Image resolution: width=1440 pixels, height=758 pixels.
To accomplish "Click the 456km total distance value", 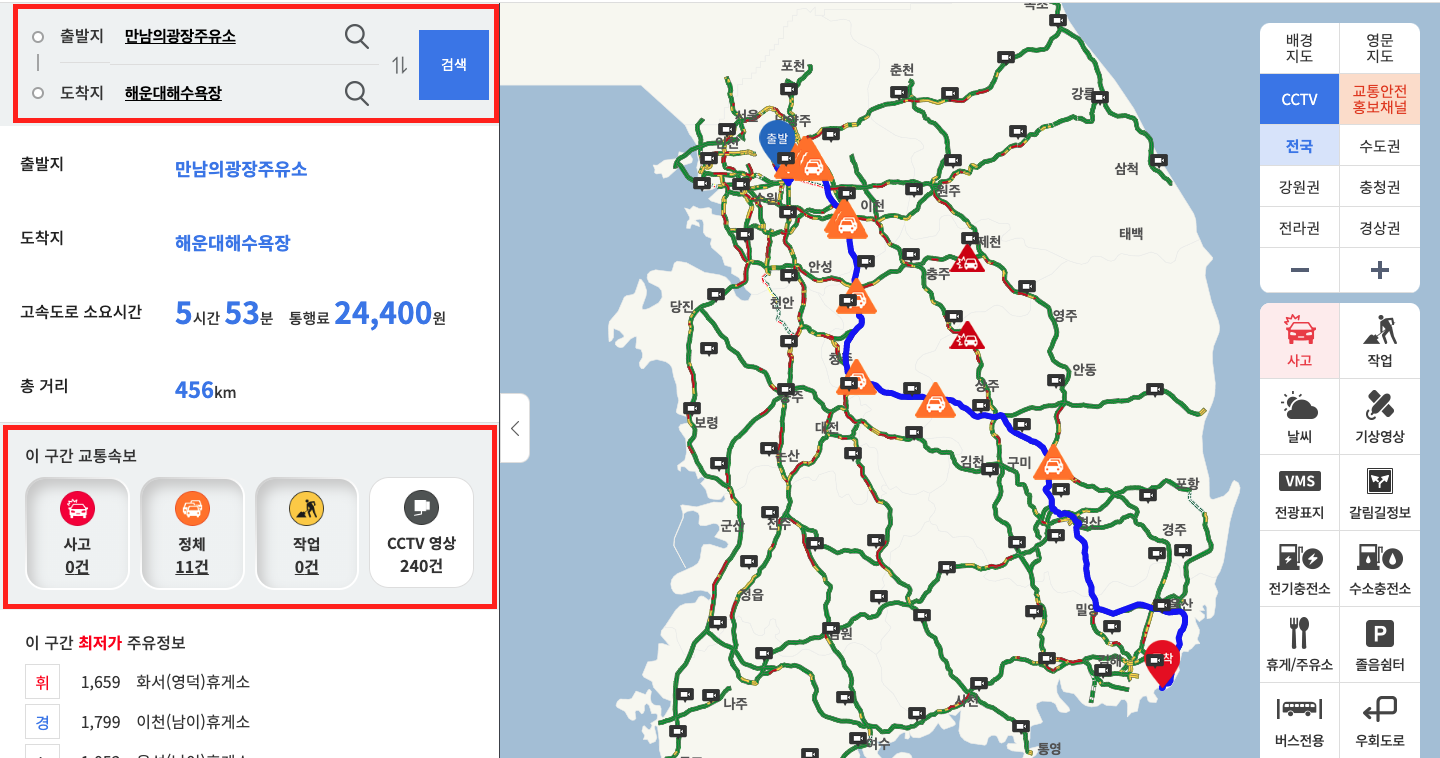I will tap(205, 390).
